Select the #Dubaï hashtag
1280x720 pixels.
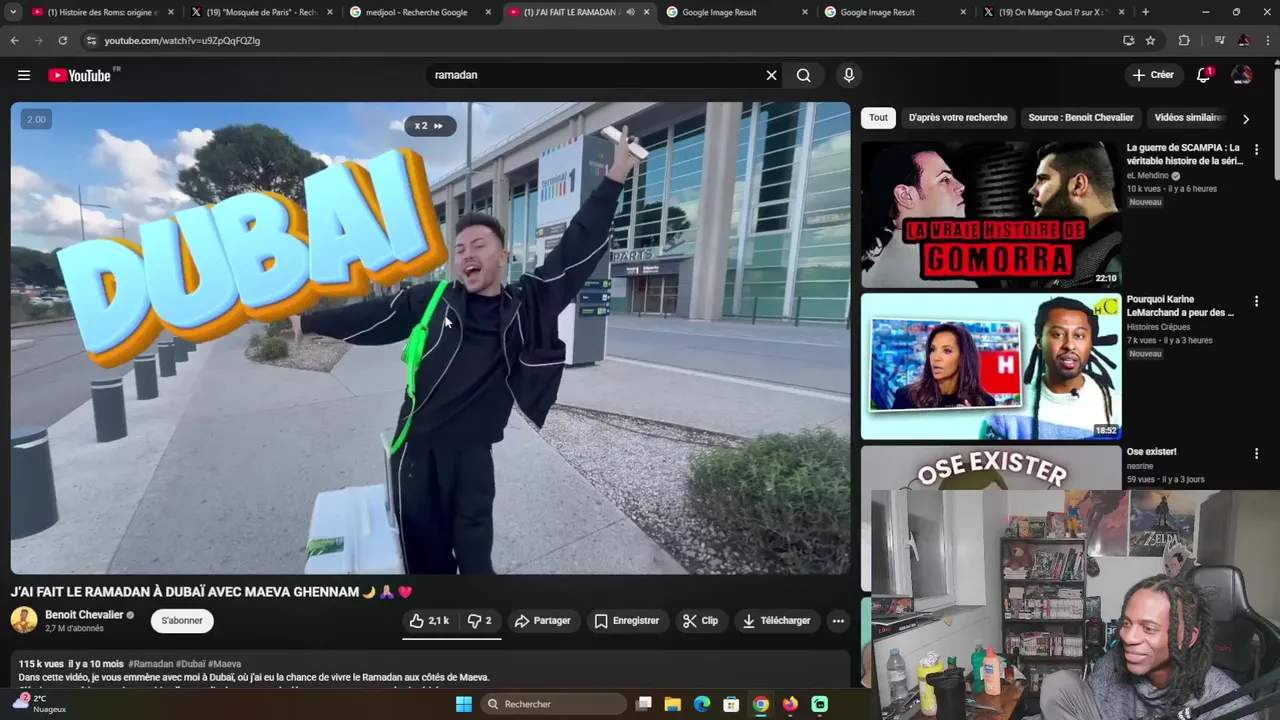coord(190,664)
